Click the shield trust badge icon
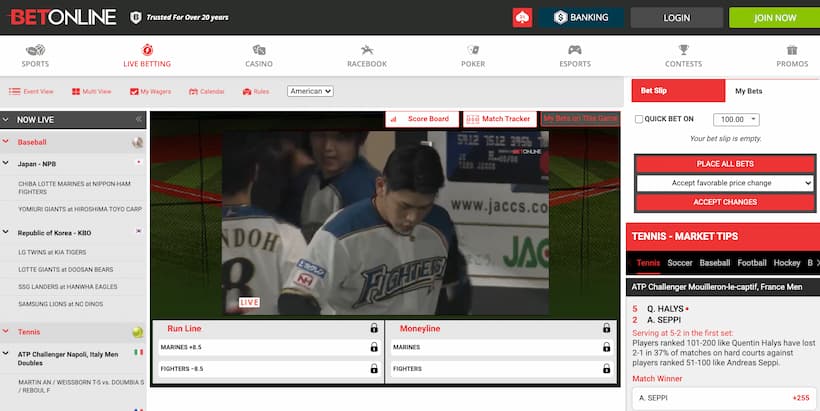 [135, 17]
